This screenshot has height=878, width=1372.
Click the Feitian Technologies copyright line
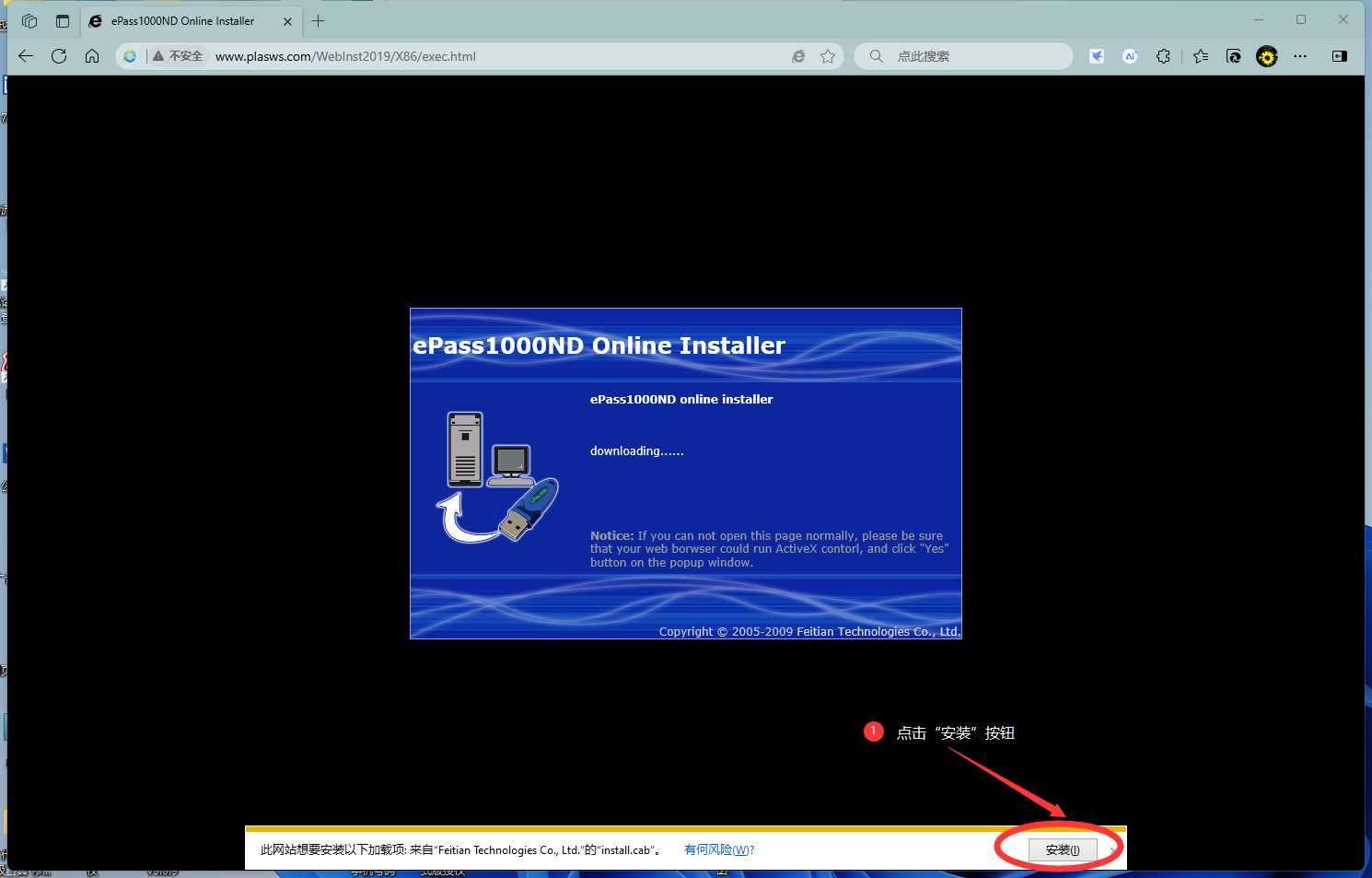[x=809, y=631]
